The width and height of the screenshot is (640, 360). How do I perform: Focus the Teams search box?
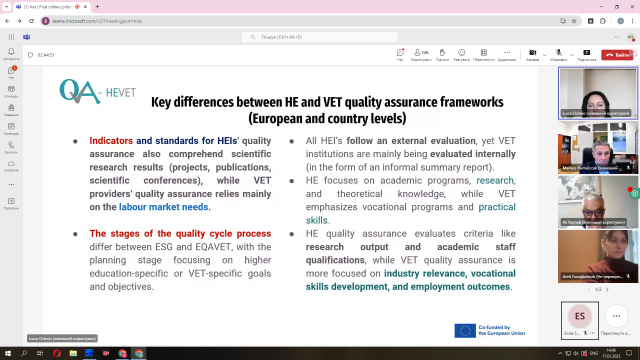coord(319,37)
